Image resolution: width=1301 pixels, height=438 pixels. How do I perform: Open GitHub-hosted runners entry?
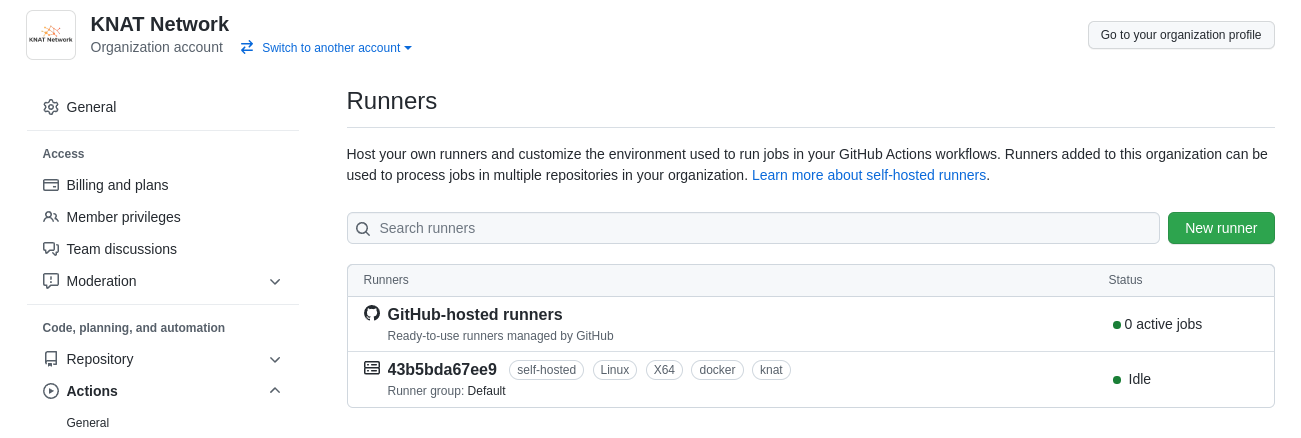pyautogui.click(x=474, y=314)
